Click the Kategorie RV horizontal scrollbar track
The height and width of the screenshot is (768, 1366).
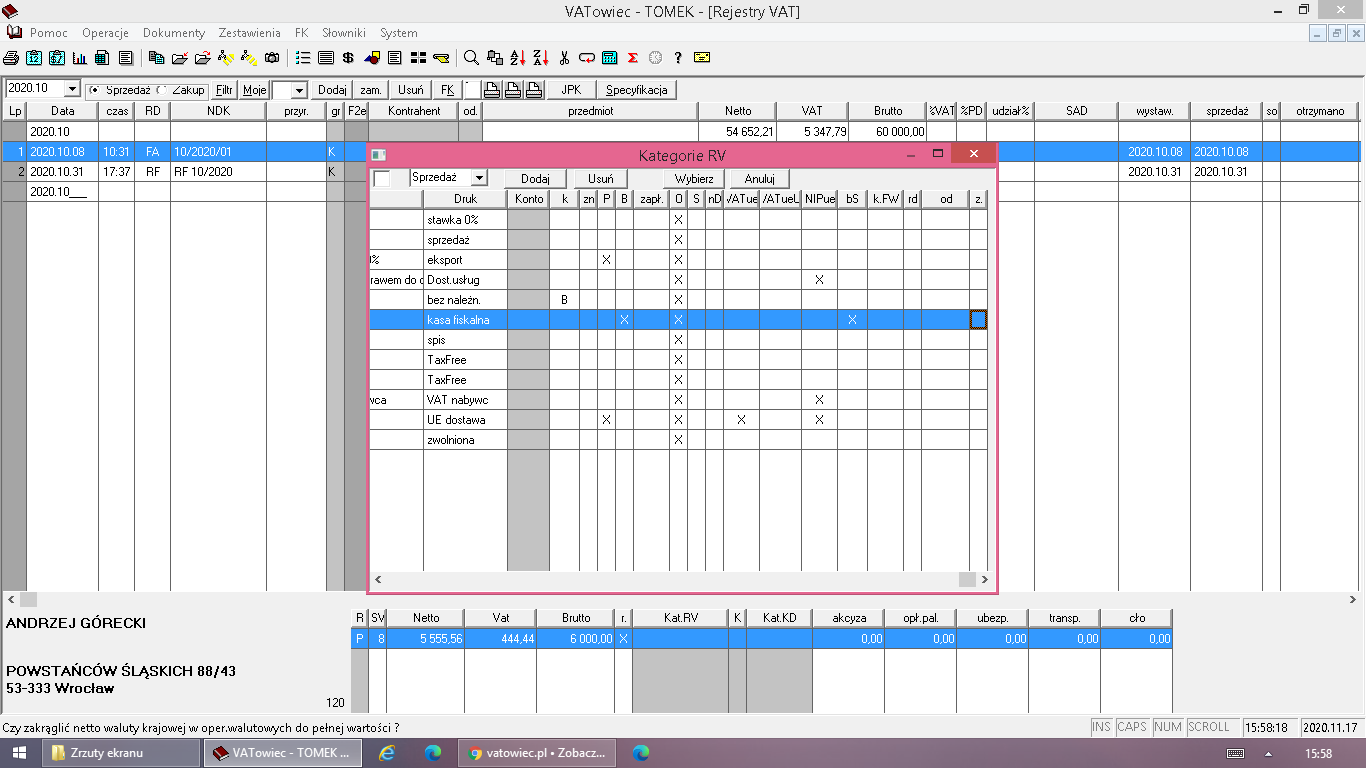click(660, 579)
